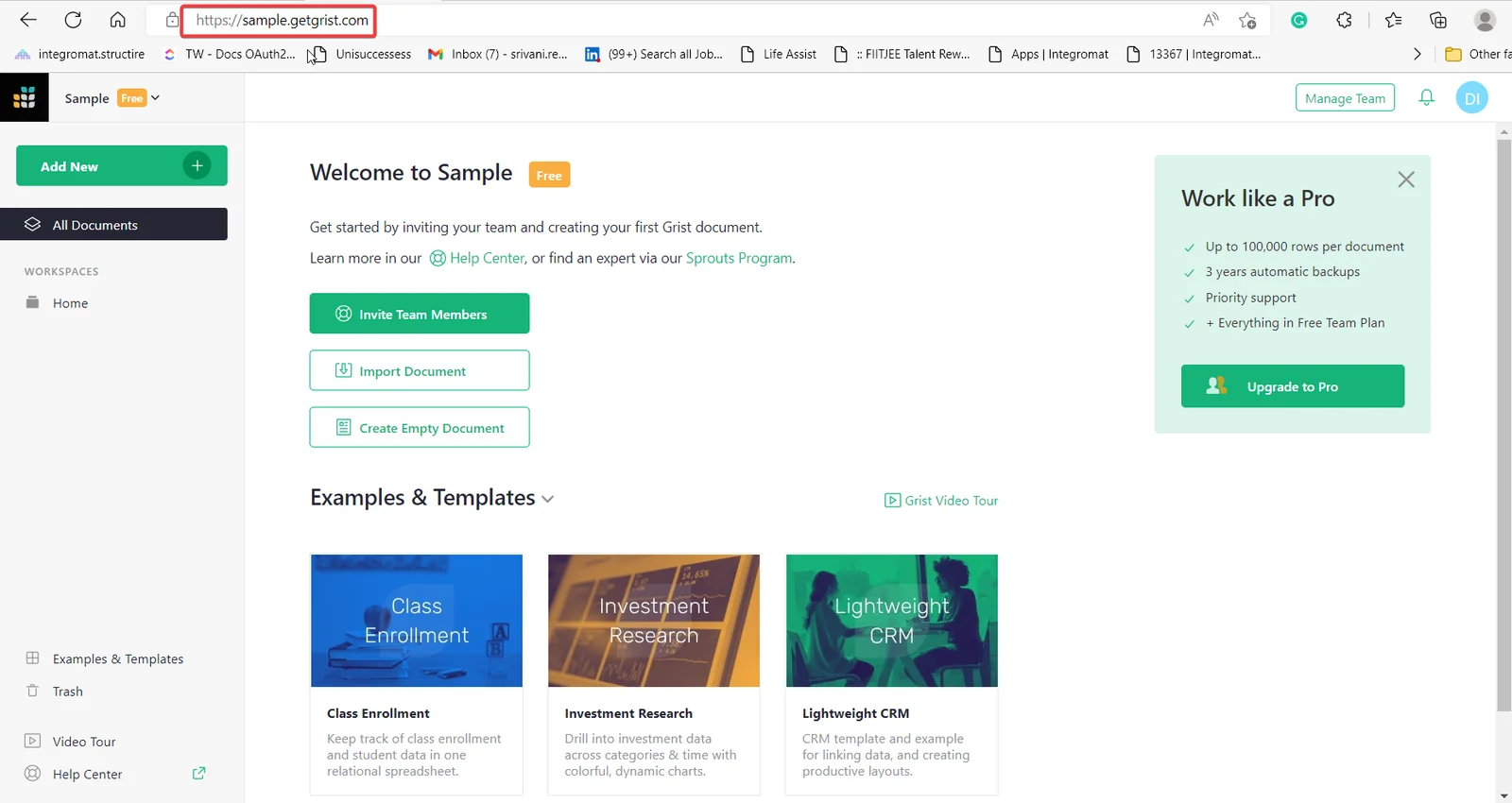Viewport: 1512px width, 803px height.
Task: Click the site lock icon in address bar
Action: click(171, 20)
